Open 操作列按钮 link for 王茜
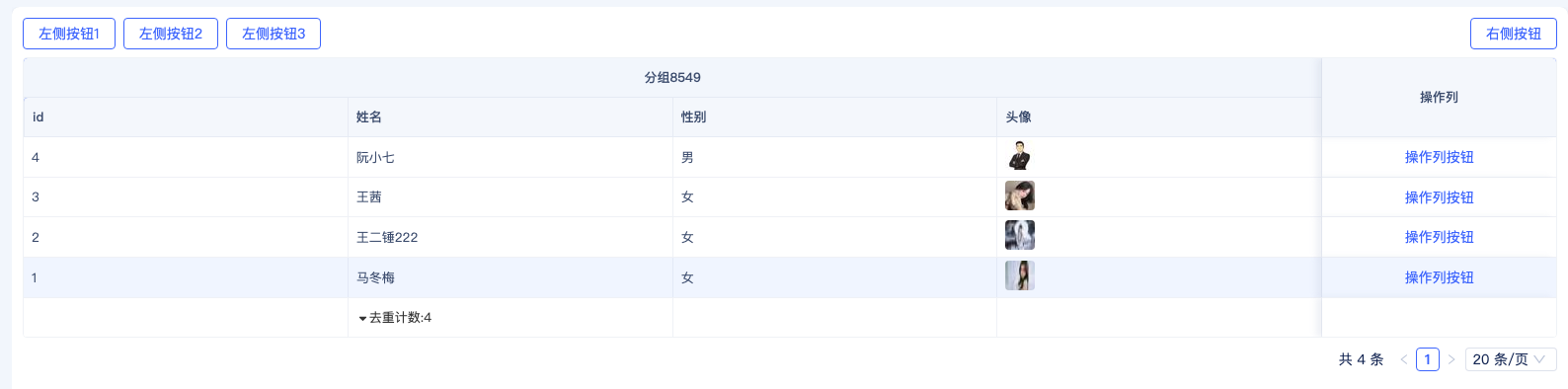Image resolution: width=1568 pixels, height=389 pixels. [x=1439, y=197]
